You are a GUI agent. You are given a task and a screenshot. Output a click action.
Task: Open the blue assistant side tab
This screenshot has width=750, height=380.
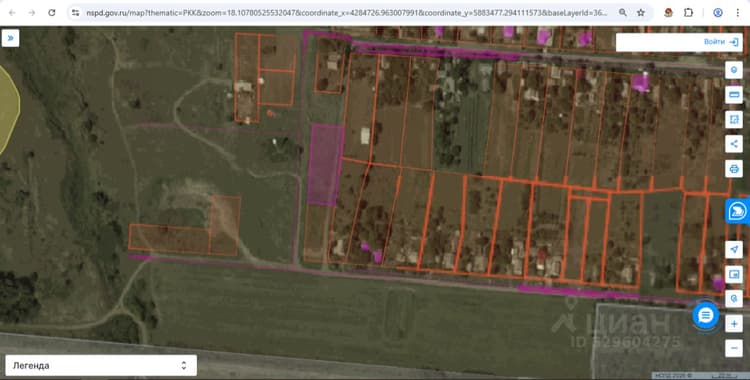pyautogui.click(x=738, y=211)
